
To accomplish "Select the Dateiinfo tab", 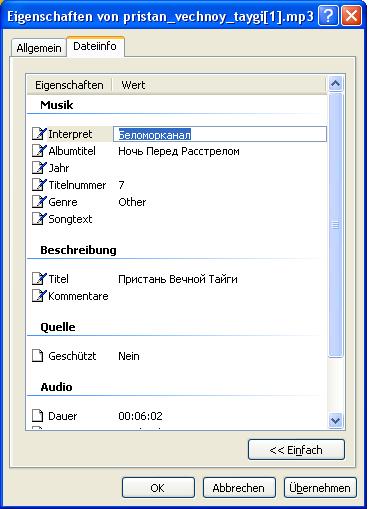I will (95, 47).
